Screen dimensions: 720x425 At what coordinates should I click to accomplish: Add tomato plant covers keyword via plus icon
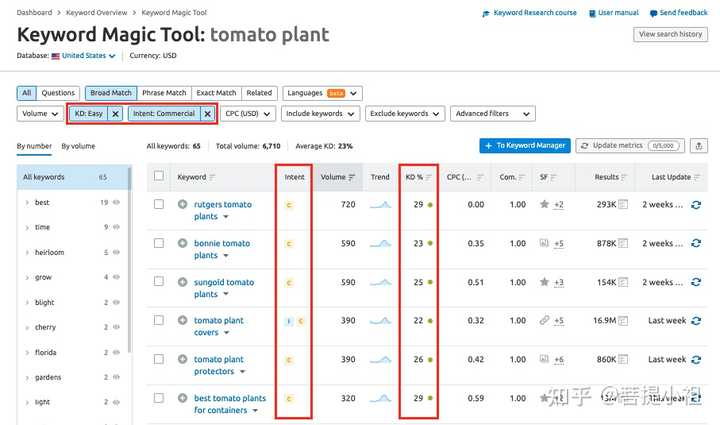pos(182,320)
